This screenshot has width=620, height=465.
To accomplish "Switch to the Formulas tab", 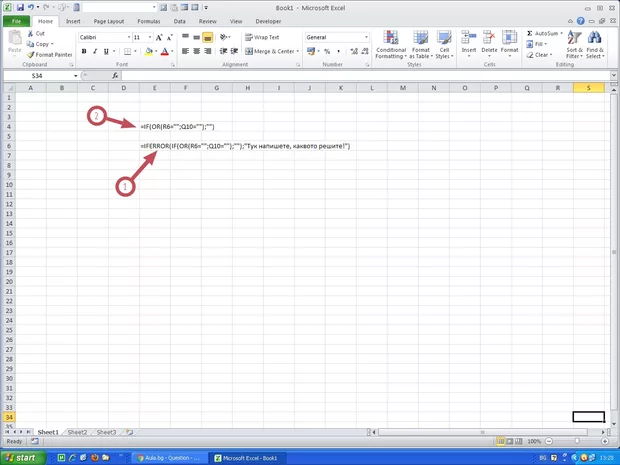I will pos(149,21).
